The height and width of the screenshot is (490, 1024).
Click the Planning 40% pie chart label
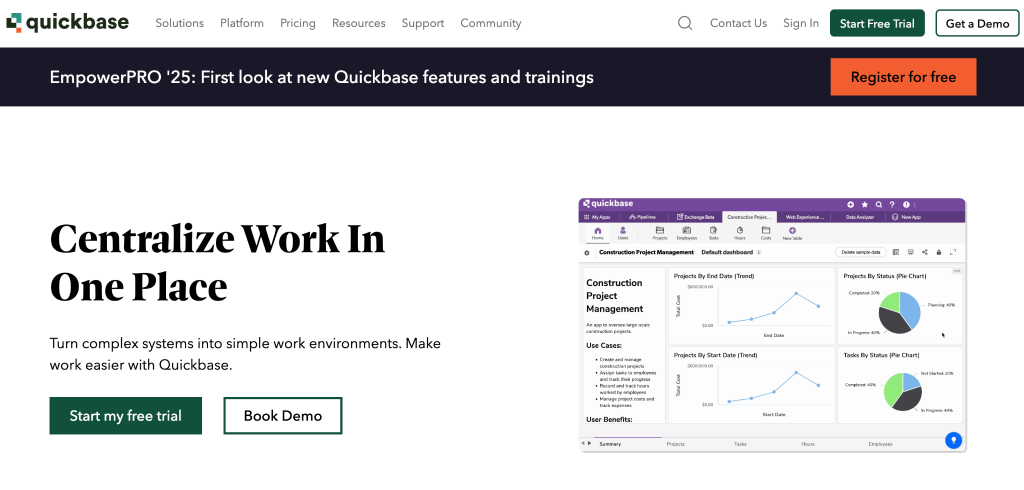click(941, 305)
